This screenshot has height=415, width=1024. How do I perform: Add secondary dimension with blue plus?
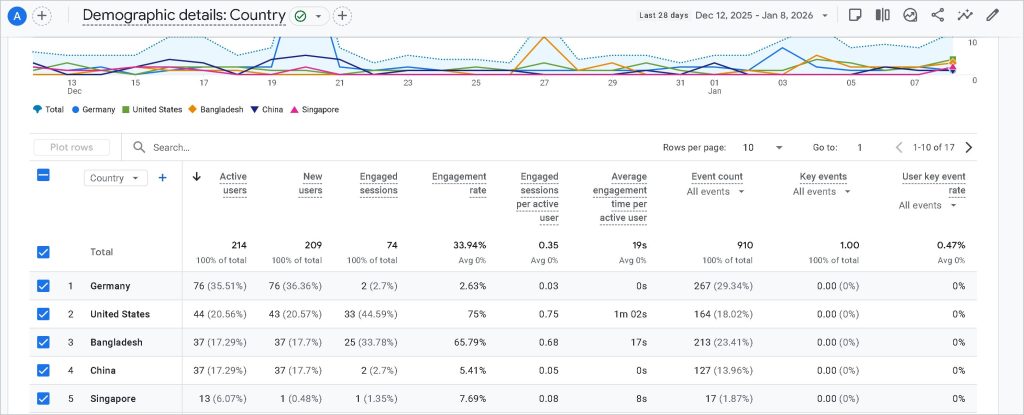(x=163, y=178)
